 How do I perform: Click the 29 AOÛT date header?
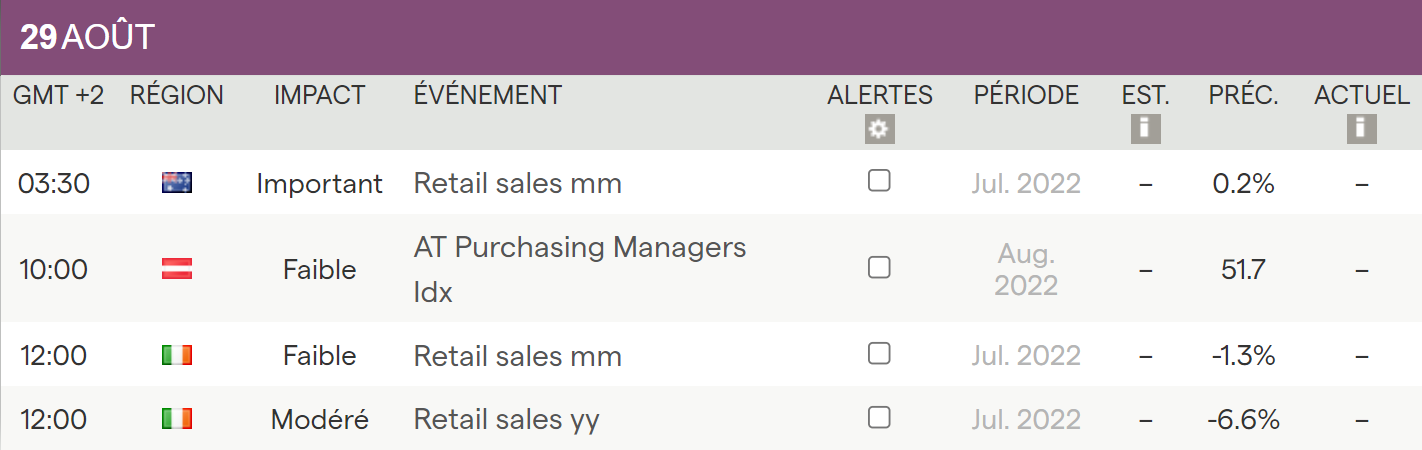pos(88,38)
